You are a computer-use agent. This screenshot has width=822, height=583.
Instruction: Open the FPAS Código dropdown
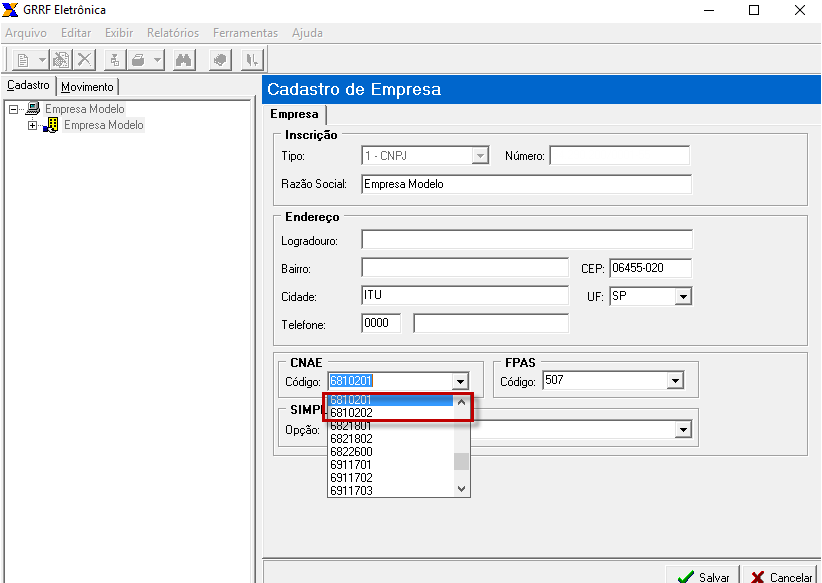pos(675,381)
